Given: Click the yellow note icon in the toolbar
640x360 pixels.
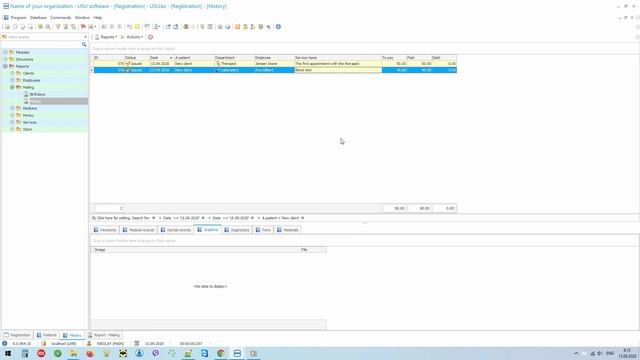Looking at the screenshot, I should [138, 27].
